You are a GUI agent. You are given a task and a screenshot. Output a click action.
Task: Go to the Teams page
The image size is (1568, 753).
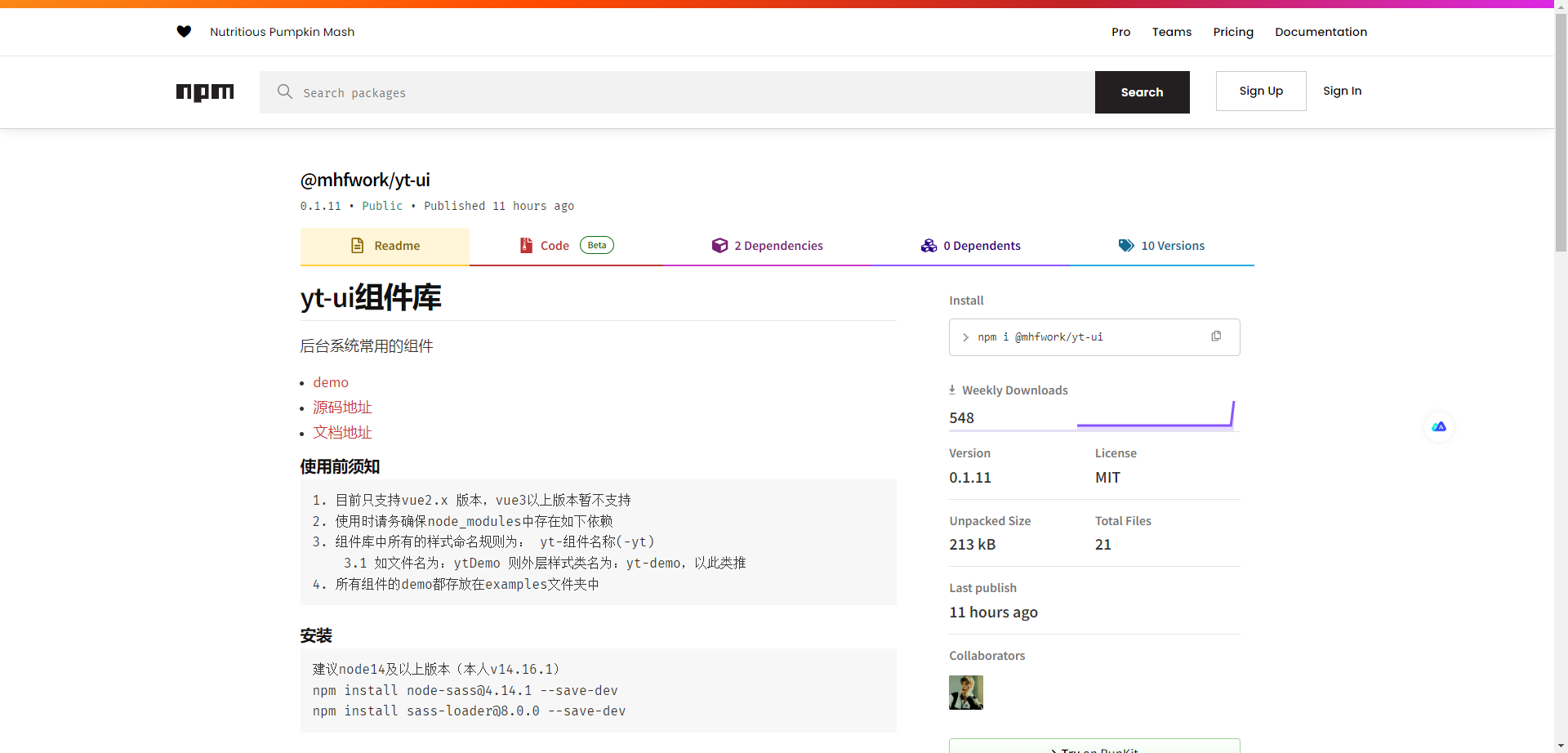(1172, 32)
